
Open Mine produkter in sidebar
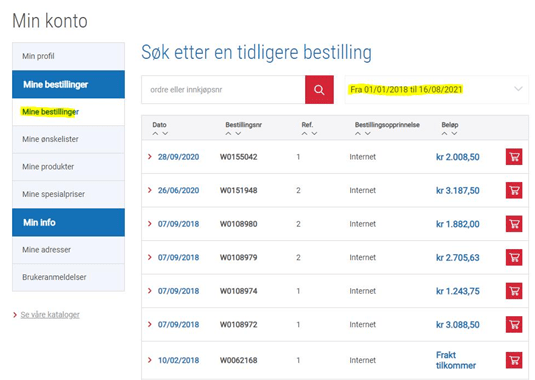(68, 167)
